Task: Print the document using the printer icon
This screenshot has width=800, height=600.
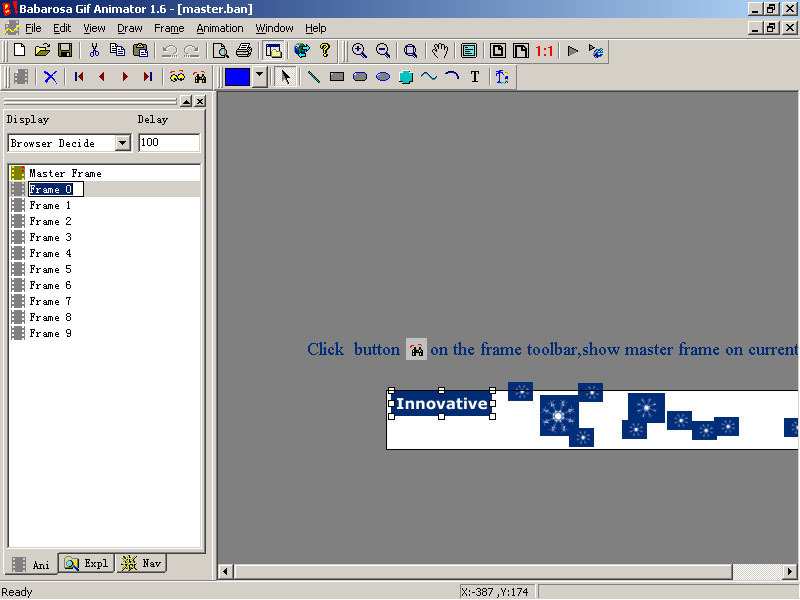Action: tap(244, 50)
